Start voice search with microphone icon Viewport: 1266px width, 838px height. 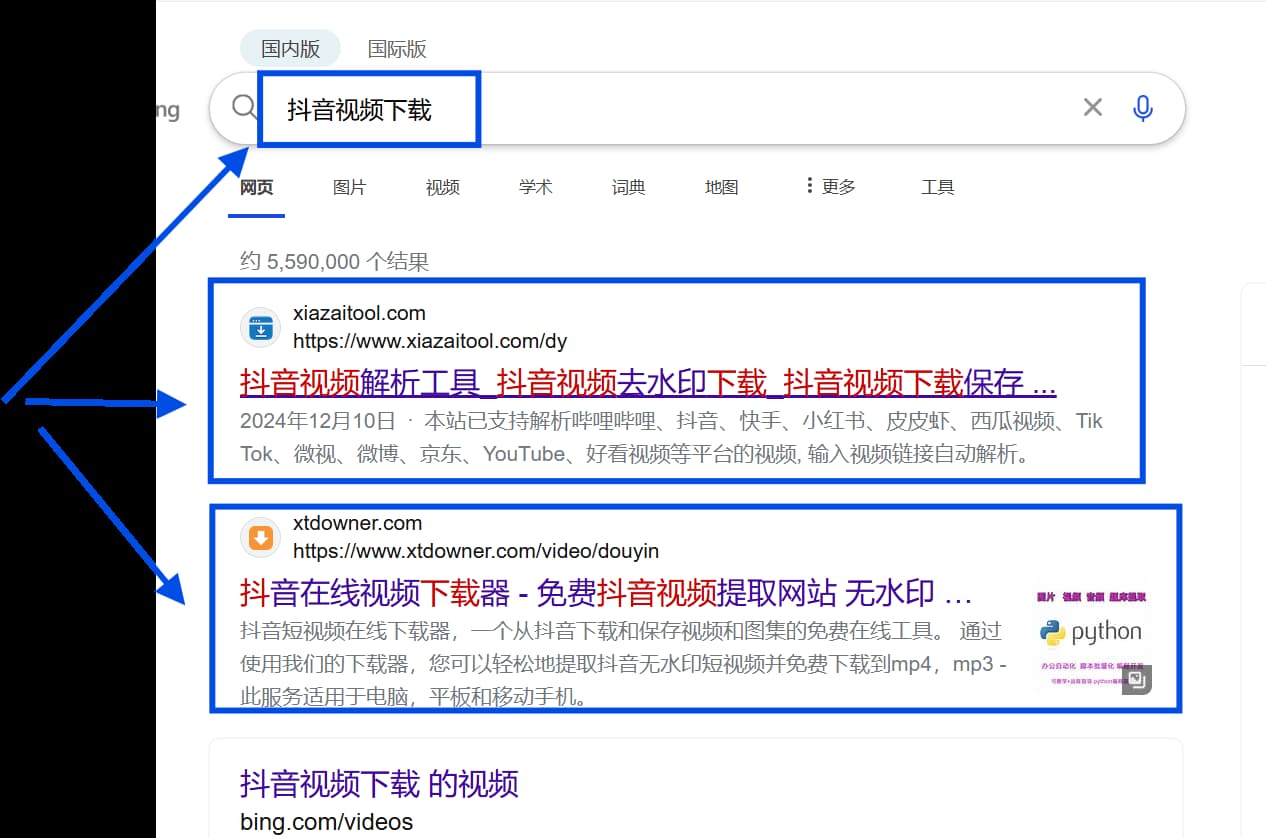[x=1143, y=108]
